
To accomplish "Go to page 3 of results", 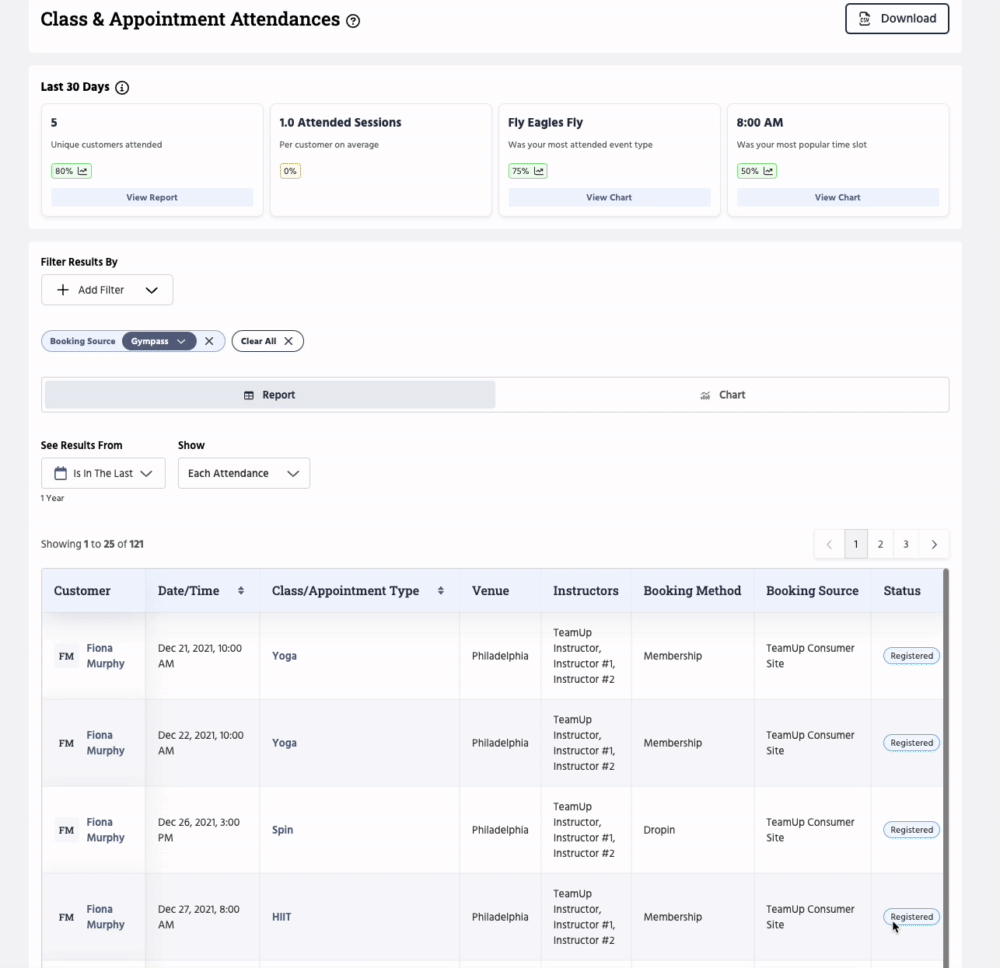I will click(906, 544).
